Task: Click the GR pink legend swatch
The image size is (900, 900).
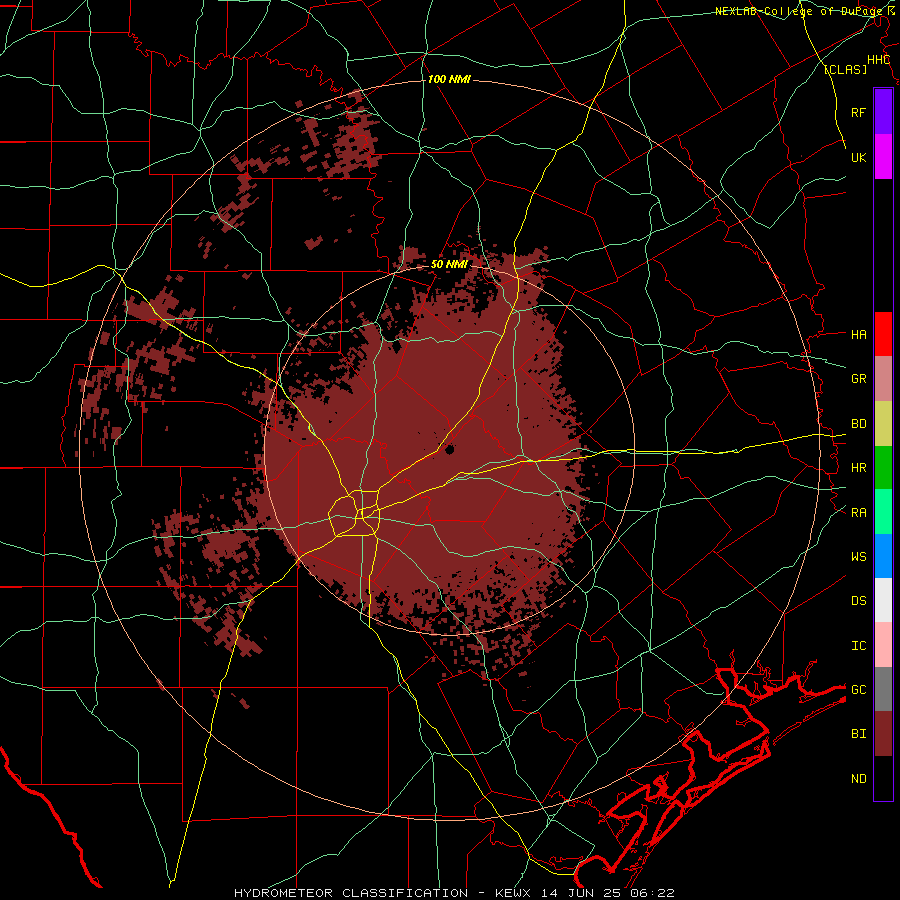Action: click(883, 378)
